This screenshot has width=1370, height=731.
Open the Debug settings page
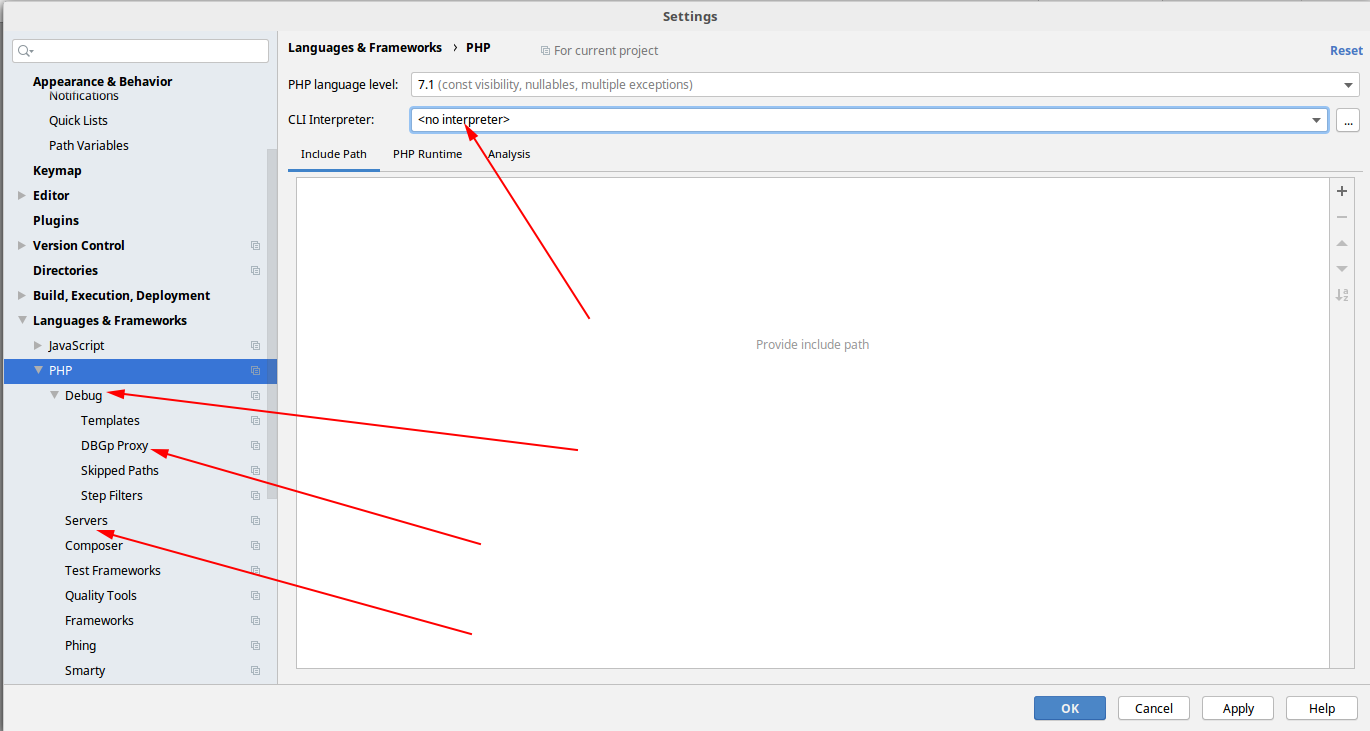click(84, 396)
